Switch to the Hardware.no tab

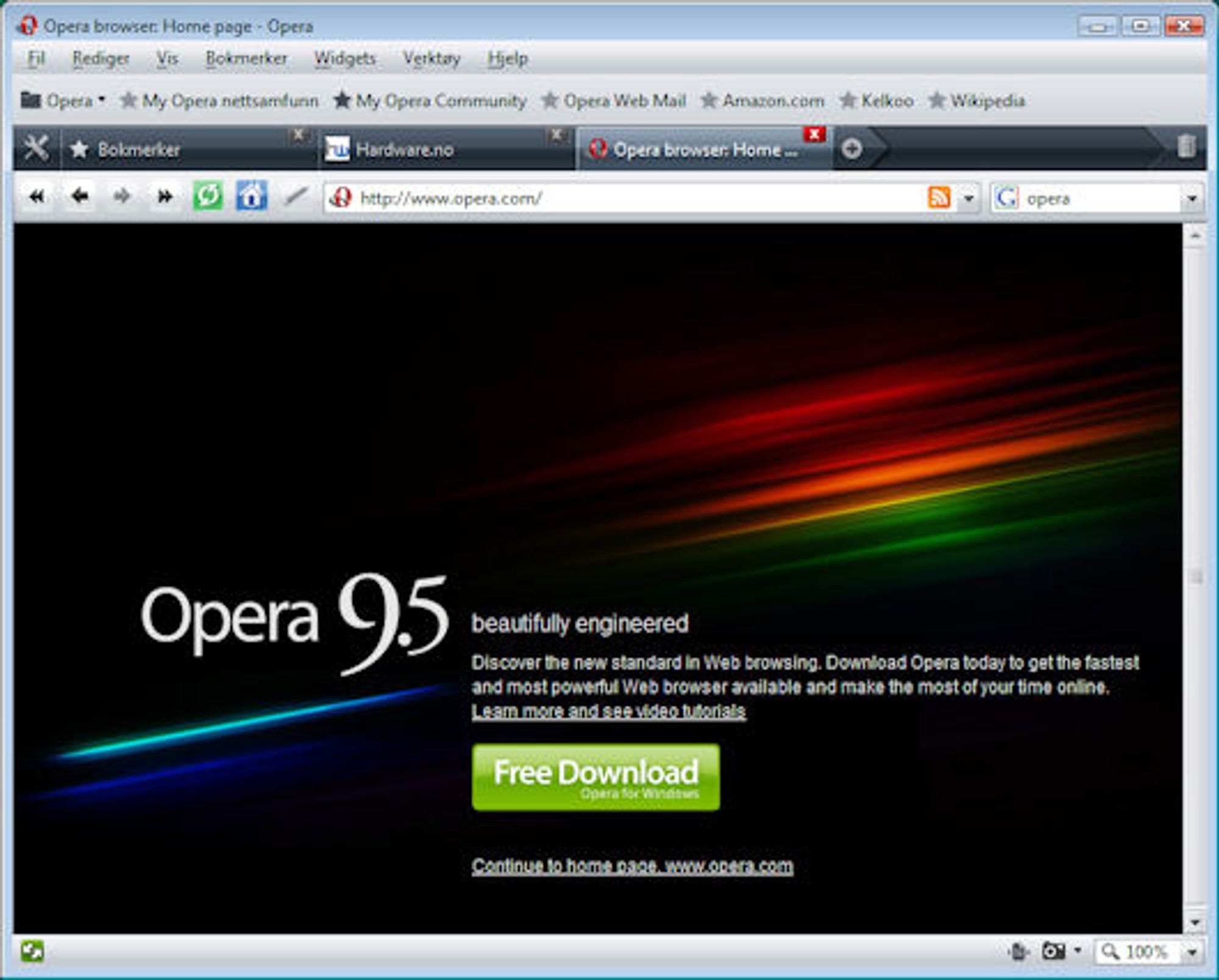[446, 149]
